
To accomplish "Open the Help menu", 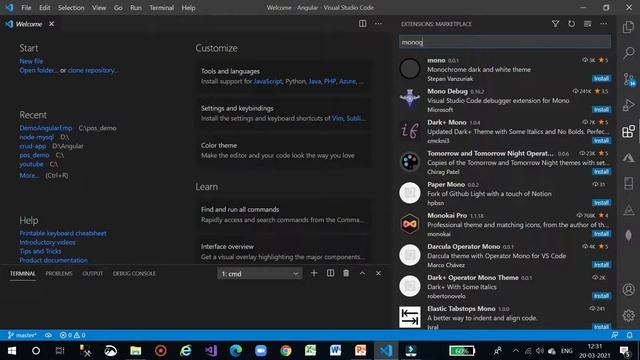I will click(188, 8).
